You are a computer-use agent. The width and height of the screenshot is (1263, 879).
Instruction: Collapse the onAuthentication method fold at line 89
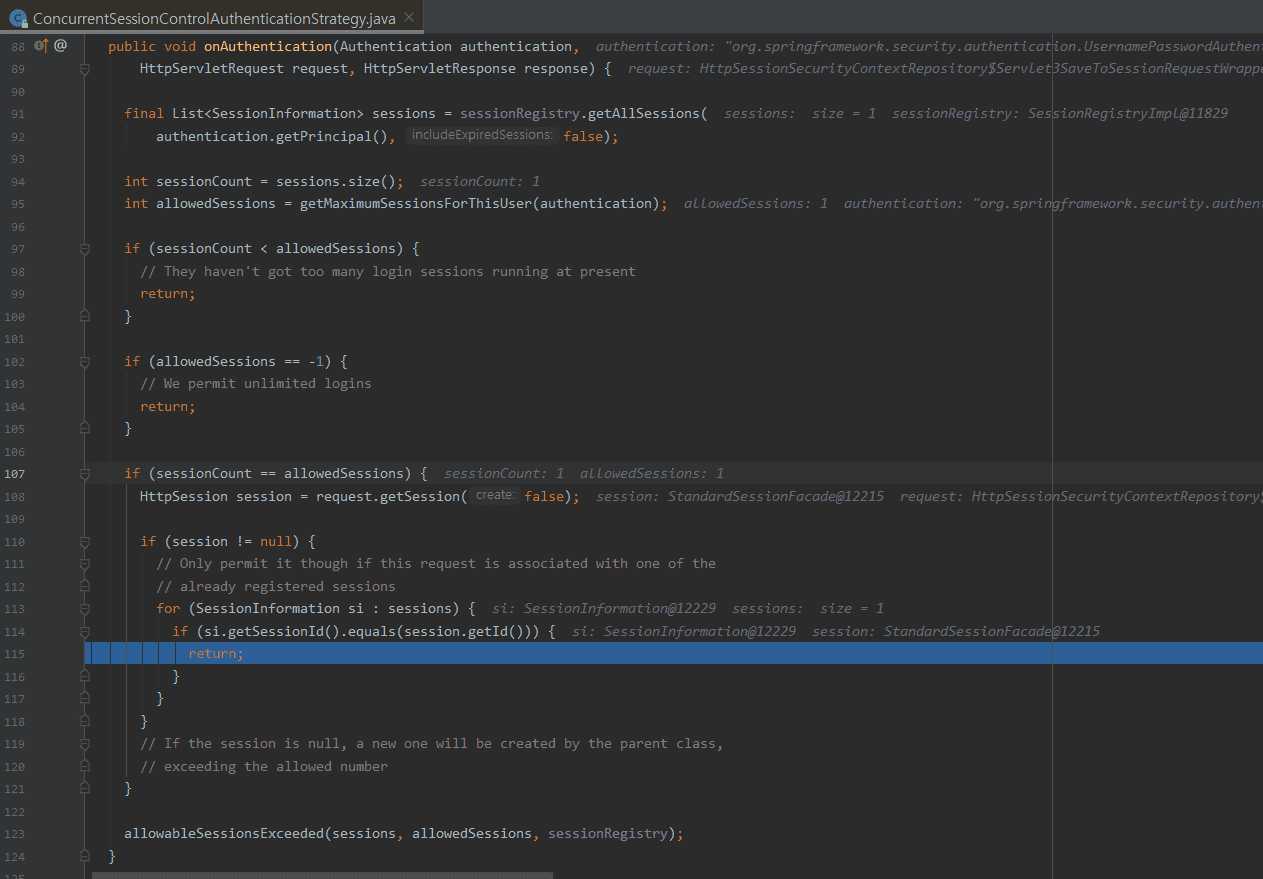click(x=85, y=69)
